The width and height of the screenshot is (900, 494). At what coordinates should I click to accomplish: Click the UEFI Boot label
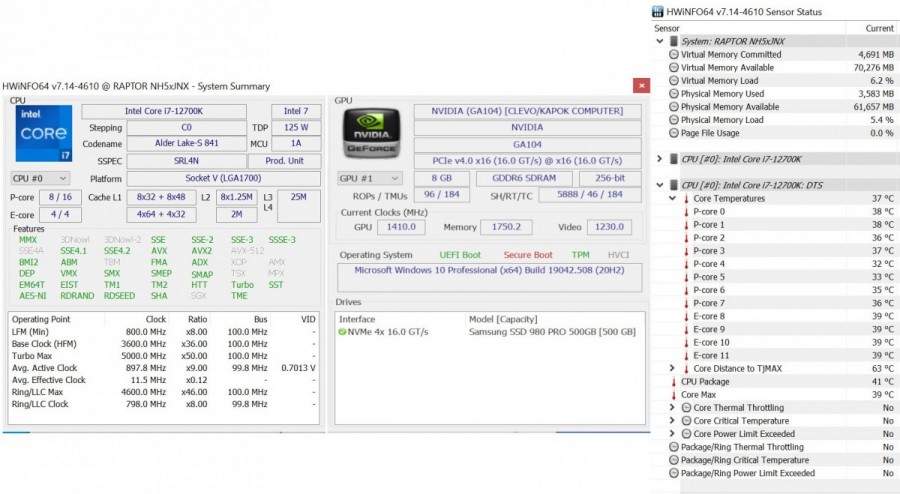(460, 255)
